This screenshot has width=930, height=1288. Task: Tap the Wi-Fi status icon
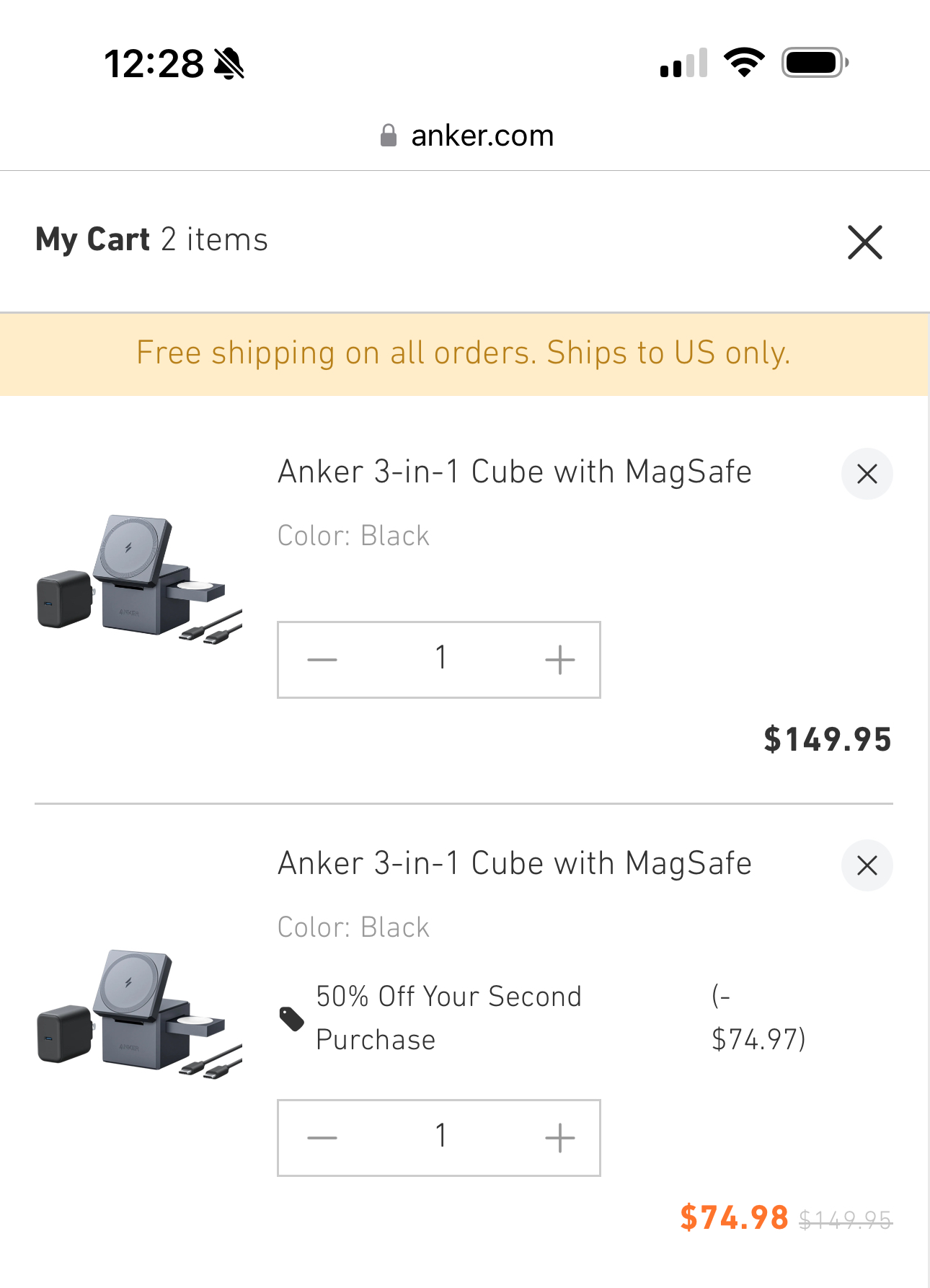point(744,63)
